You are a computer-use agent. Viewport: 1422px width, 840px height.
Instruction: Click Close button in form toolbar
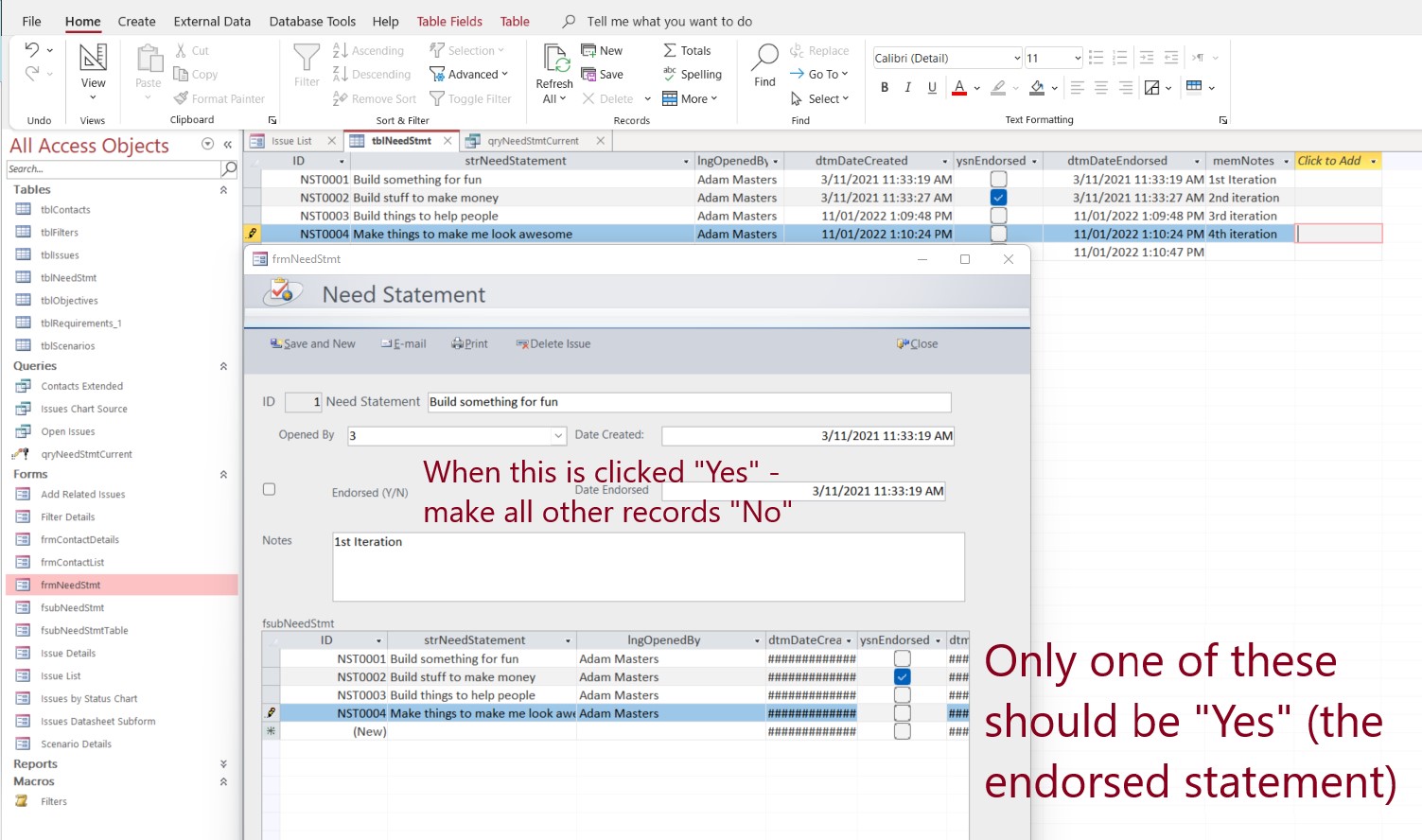(918, 344)
